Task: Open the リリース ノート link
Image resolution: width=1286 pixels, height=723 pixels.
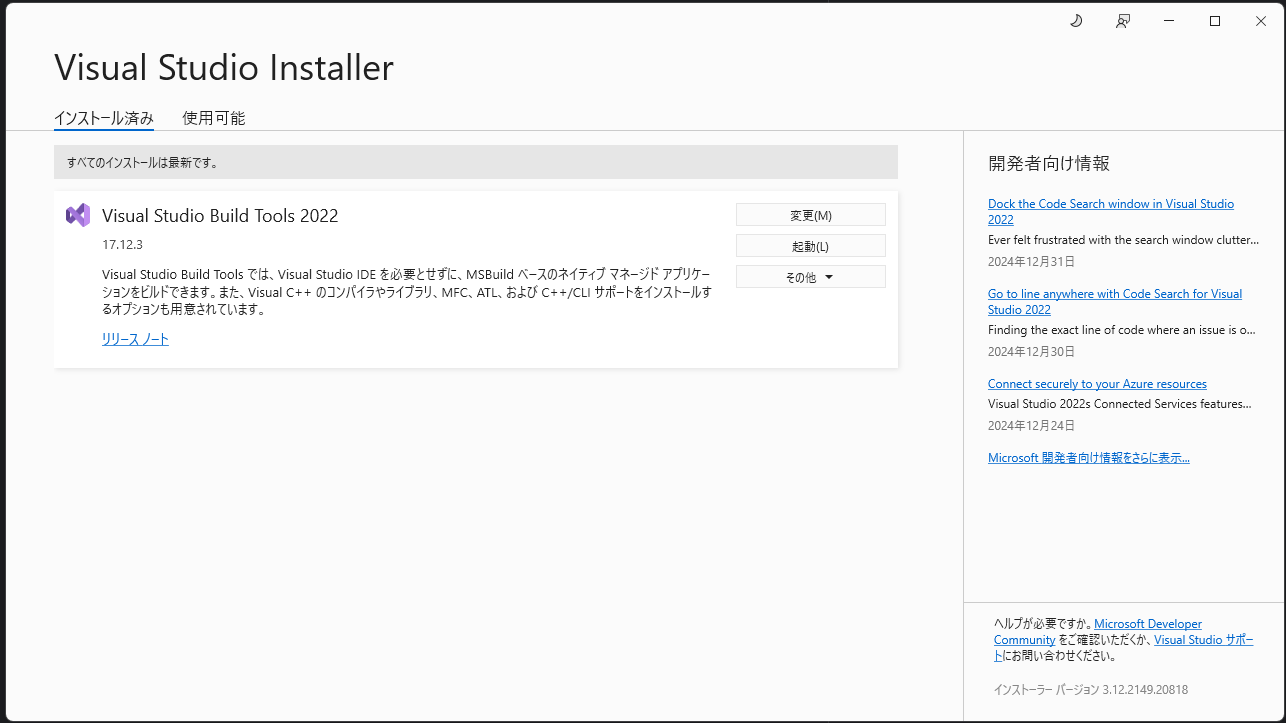Action: point(135,339)
